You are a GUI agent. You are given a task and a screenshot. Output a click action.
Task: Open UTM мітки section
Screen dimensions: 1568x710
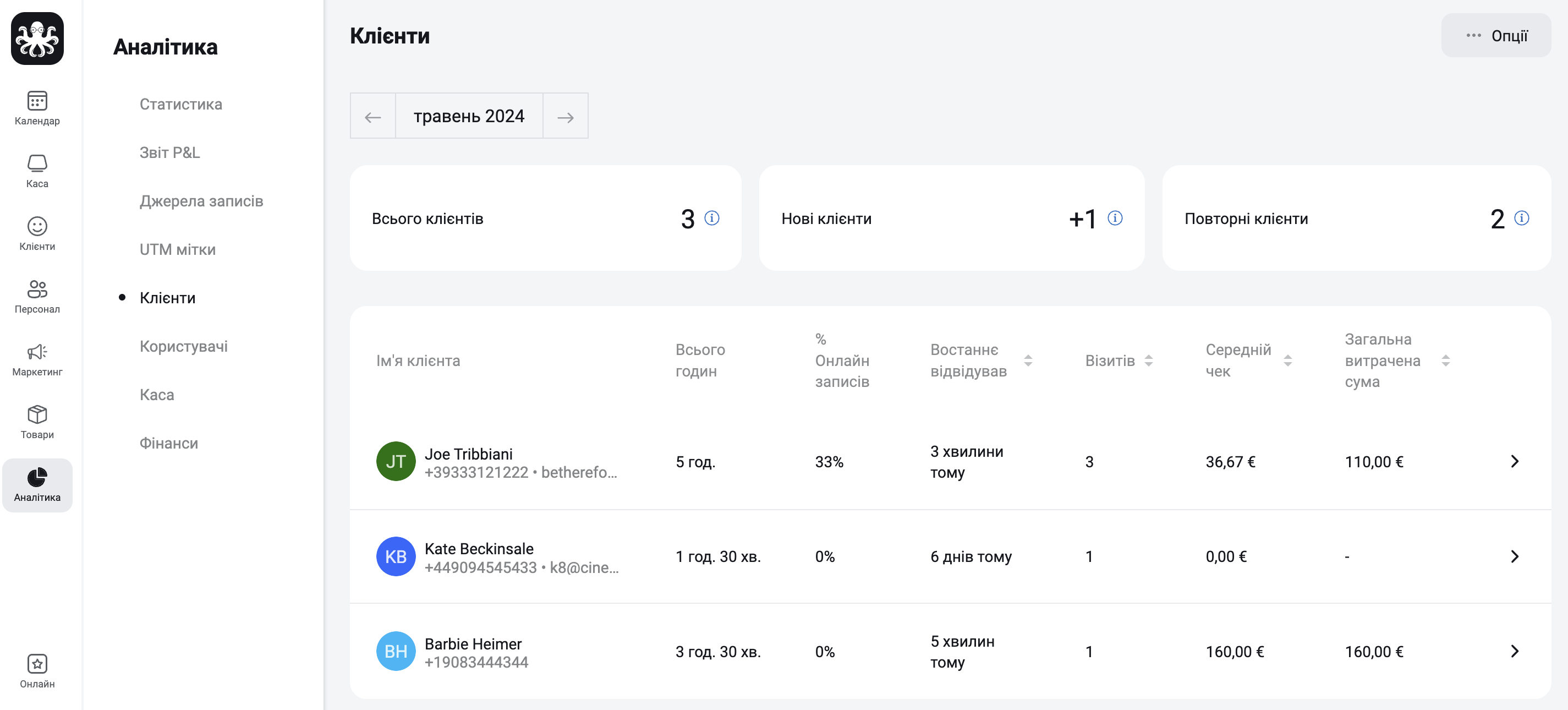tap(178, 249)
